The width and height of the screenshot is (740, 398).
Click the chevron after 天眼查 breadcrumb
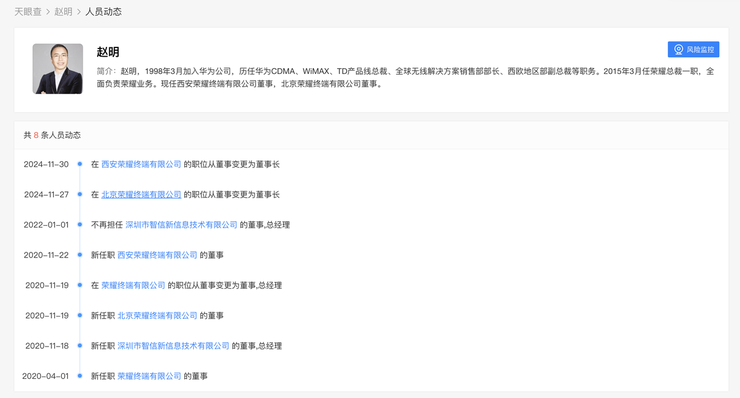[x=48, y=12]
